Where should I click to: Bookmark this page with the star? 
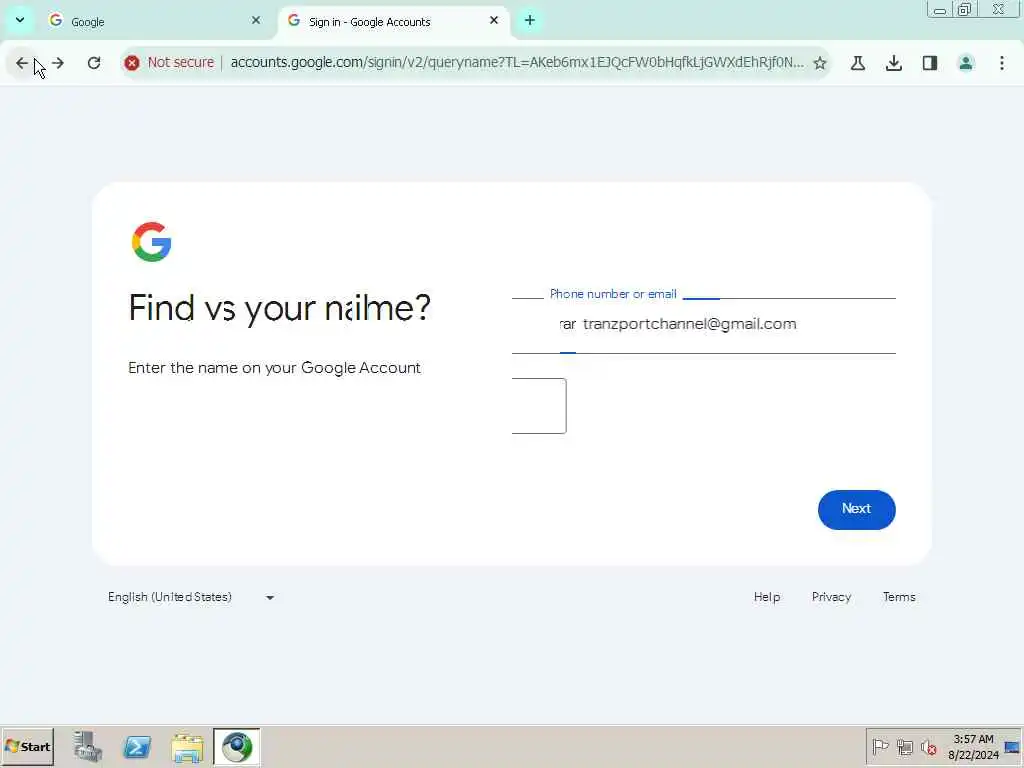click(820, 63)
